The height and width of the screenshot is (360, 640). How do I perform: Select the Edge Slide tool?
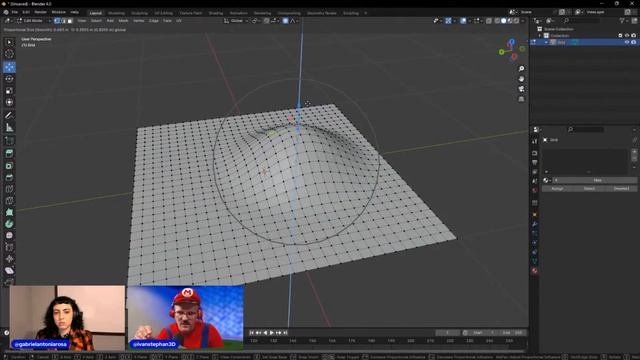tap(9, 247)
